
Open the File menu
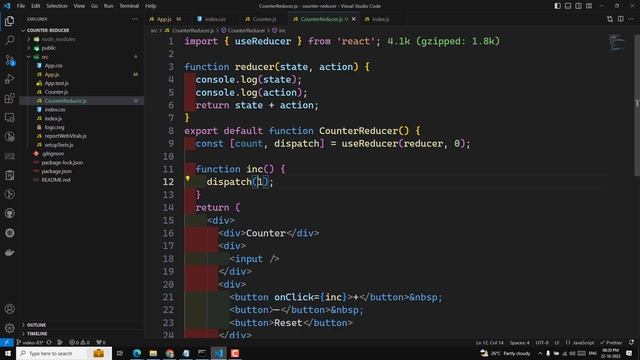pyautogui.click(x=21, y=6)
